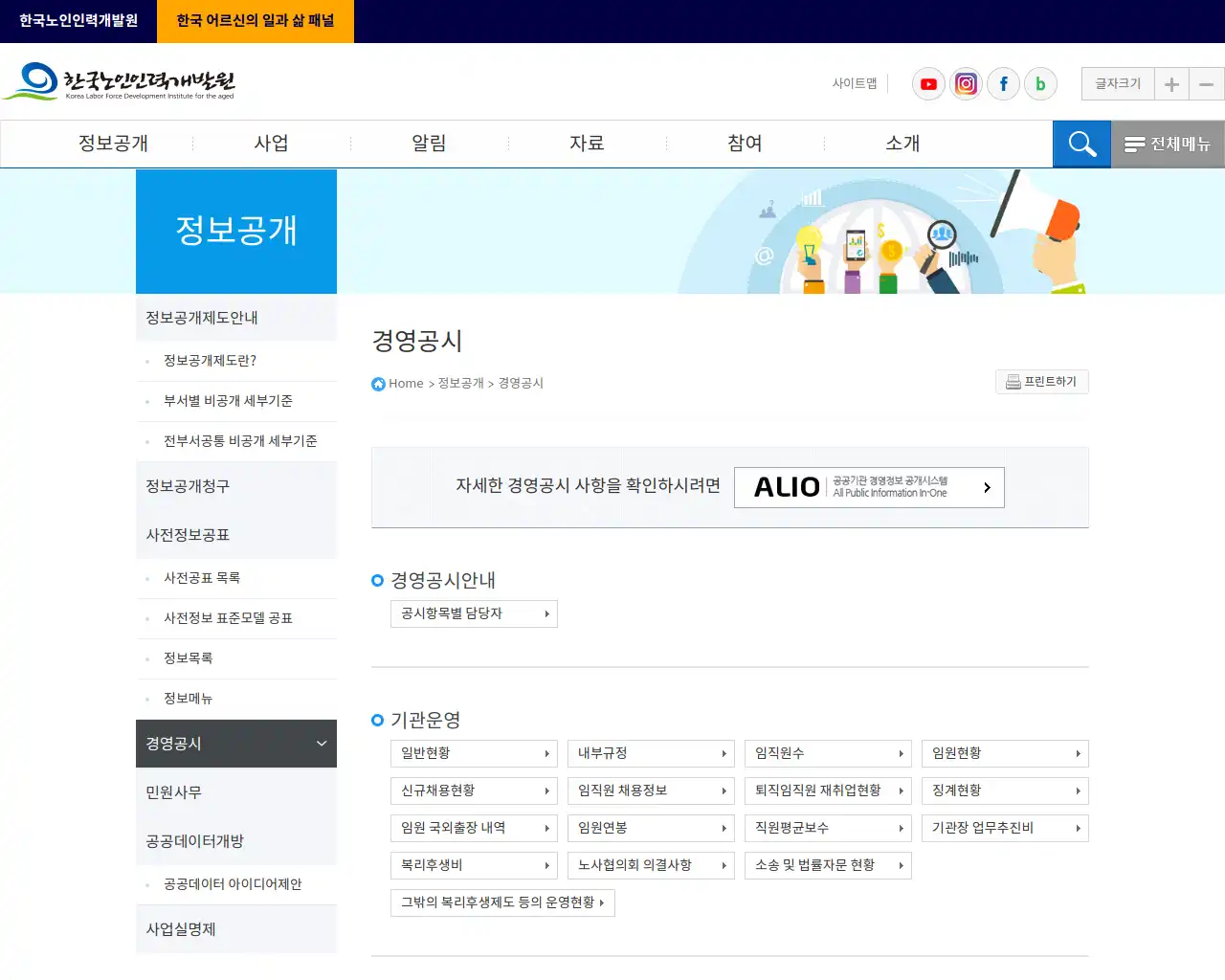Screen dimensions: 1225x980
Task: Open the YouTube channel icon
Action: point(928,84)
